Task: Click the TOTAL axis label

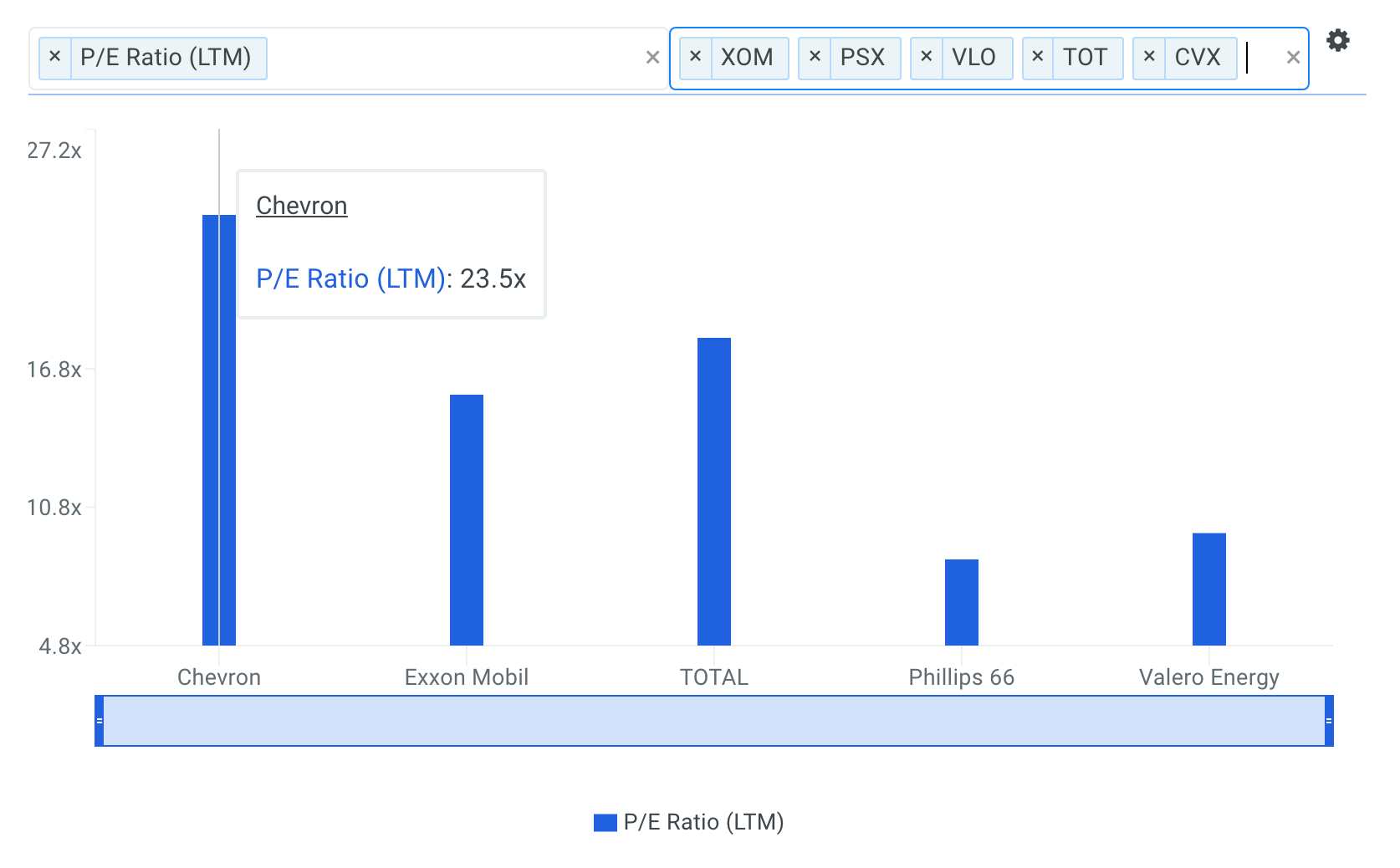Action: click(x=714, y=677)
